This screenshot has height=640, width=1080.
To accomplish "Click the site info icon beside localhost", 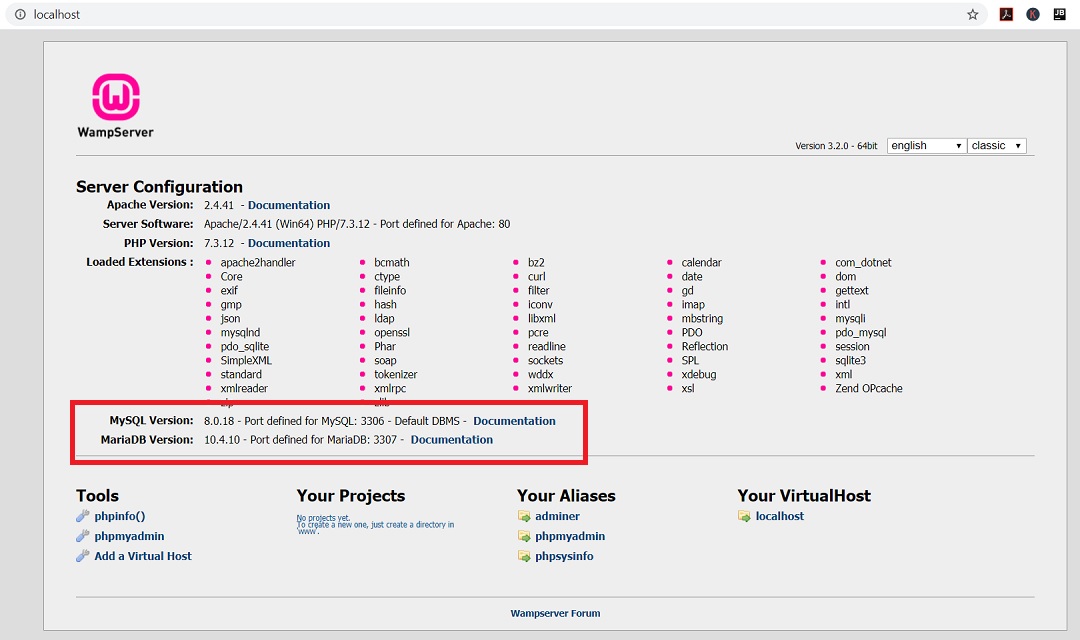I will (21, 14).
